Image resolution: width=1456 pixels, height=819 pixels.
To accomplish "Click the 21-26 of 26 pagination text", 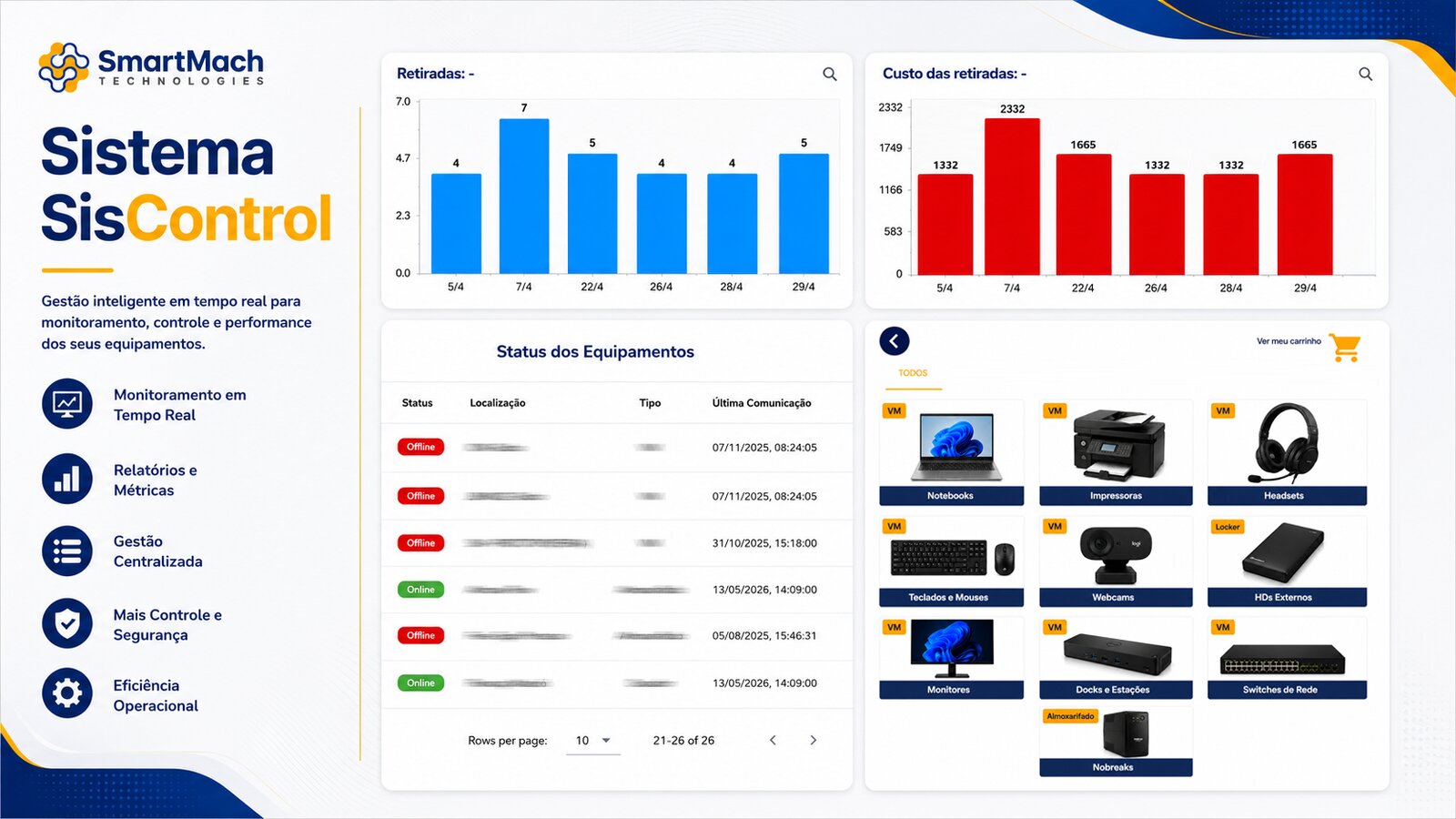I will 683,741.
